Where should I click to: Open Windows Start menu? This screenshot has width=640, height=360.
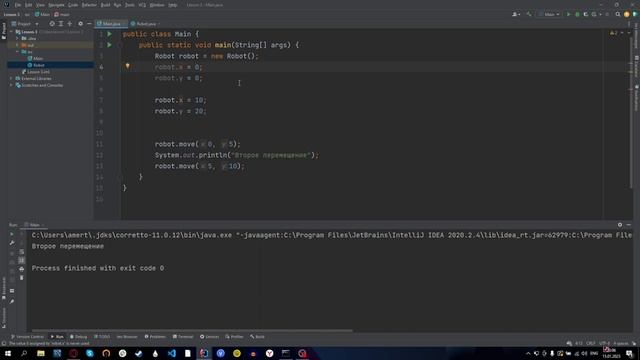(8, 353)
